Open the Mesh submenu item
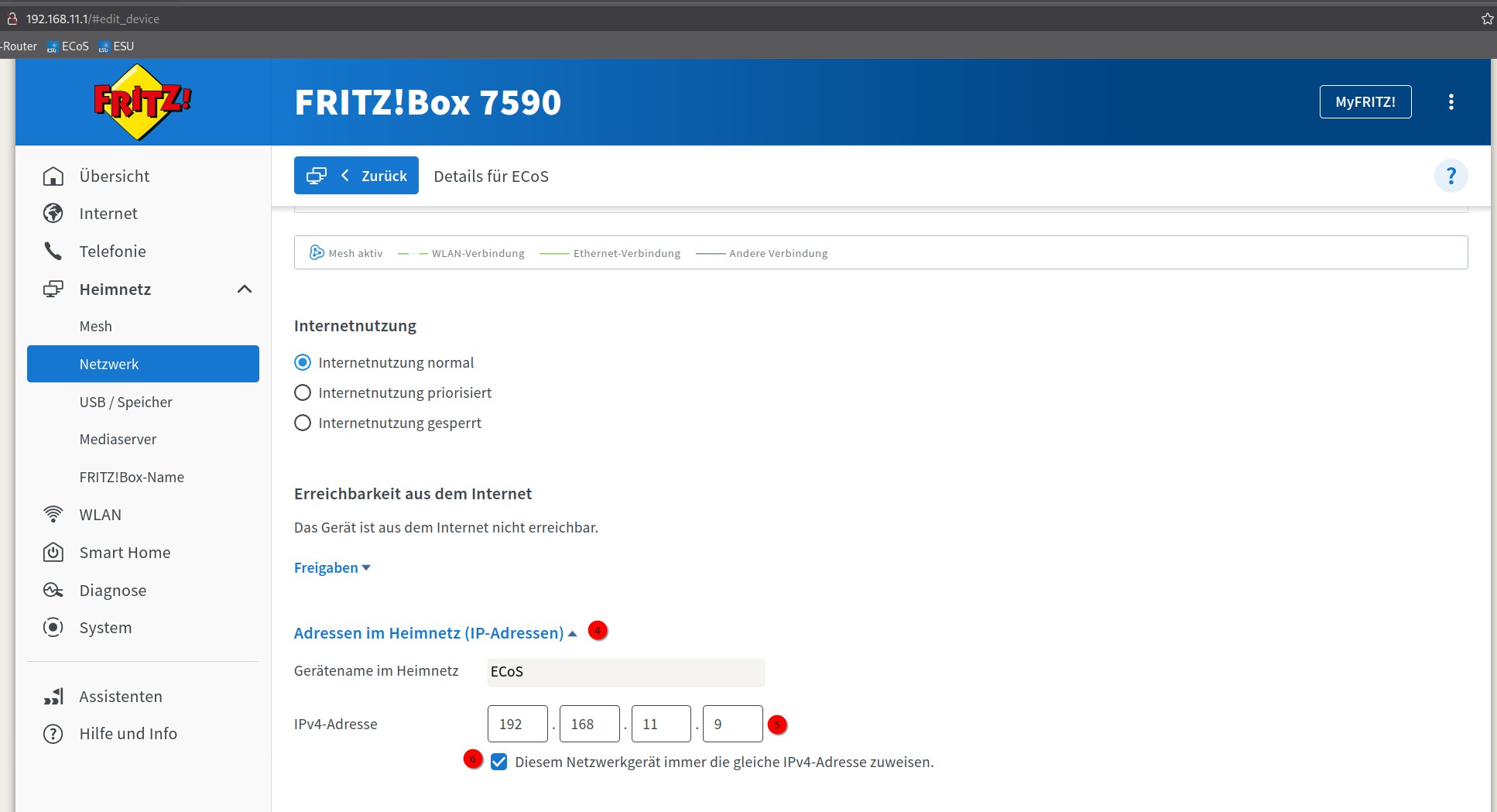1497x812 pixels. 96,327
